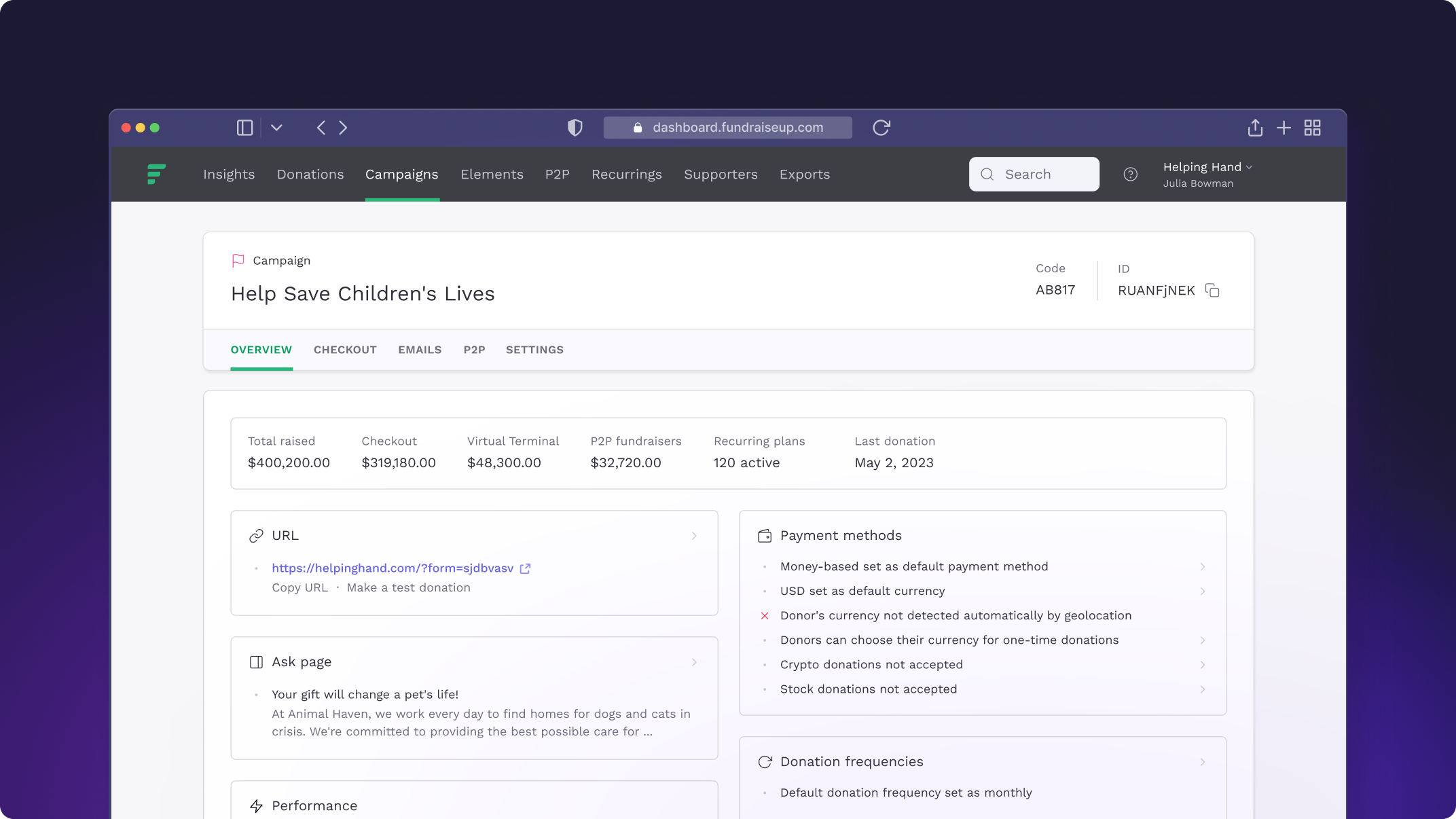Open P2P in top navigation bar
Viewport: 1456px width, 819px height.
[x=558, y=175]
